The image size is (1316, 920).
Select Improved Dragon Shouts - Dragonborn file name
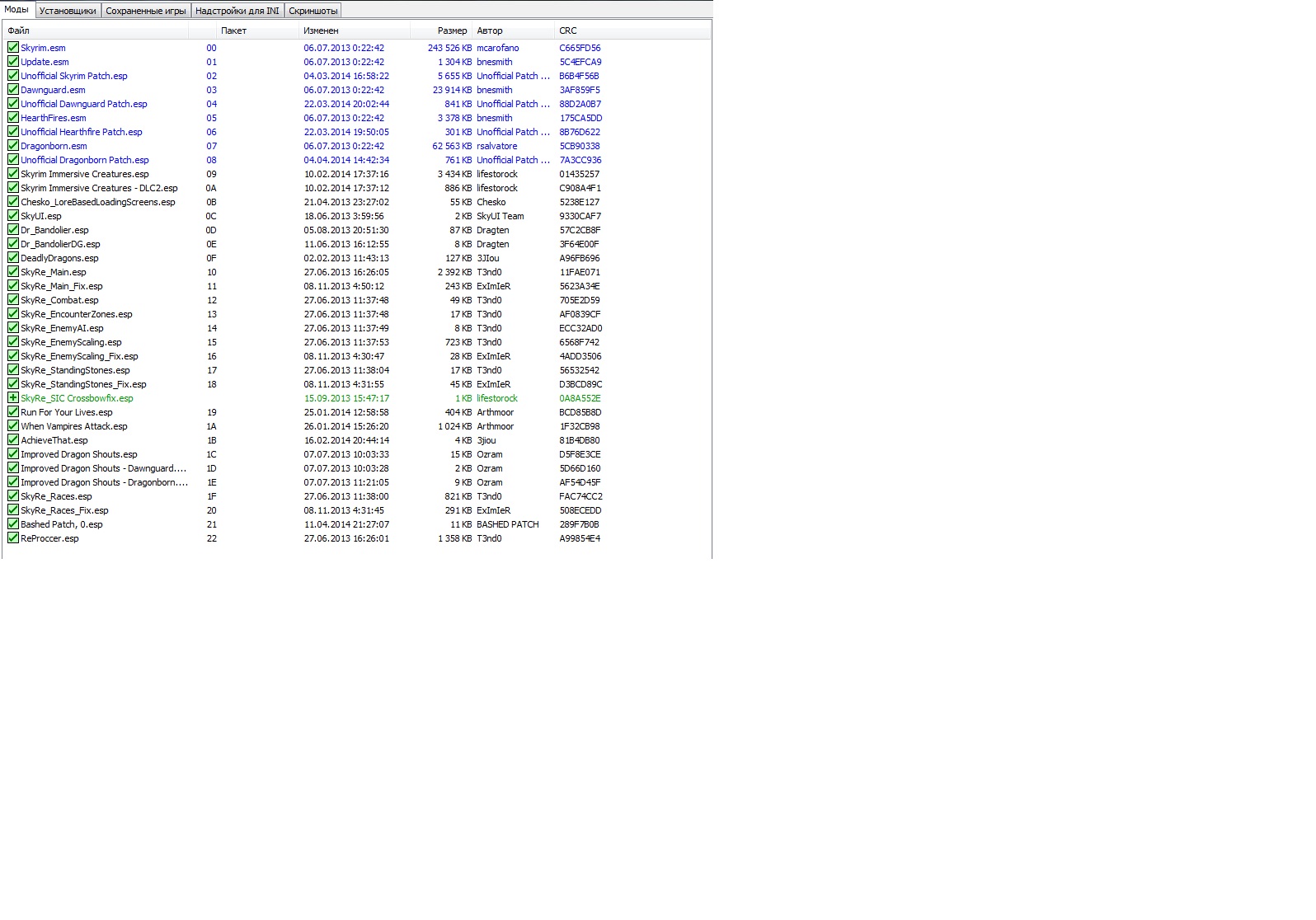coord(105,482)
